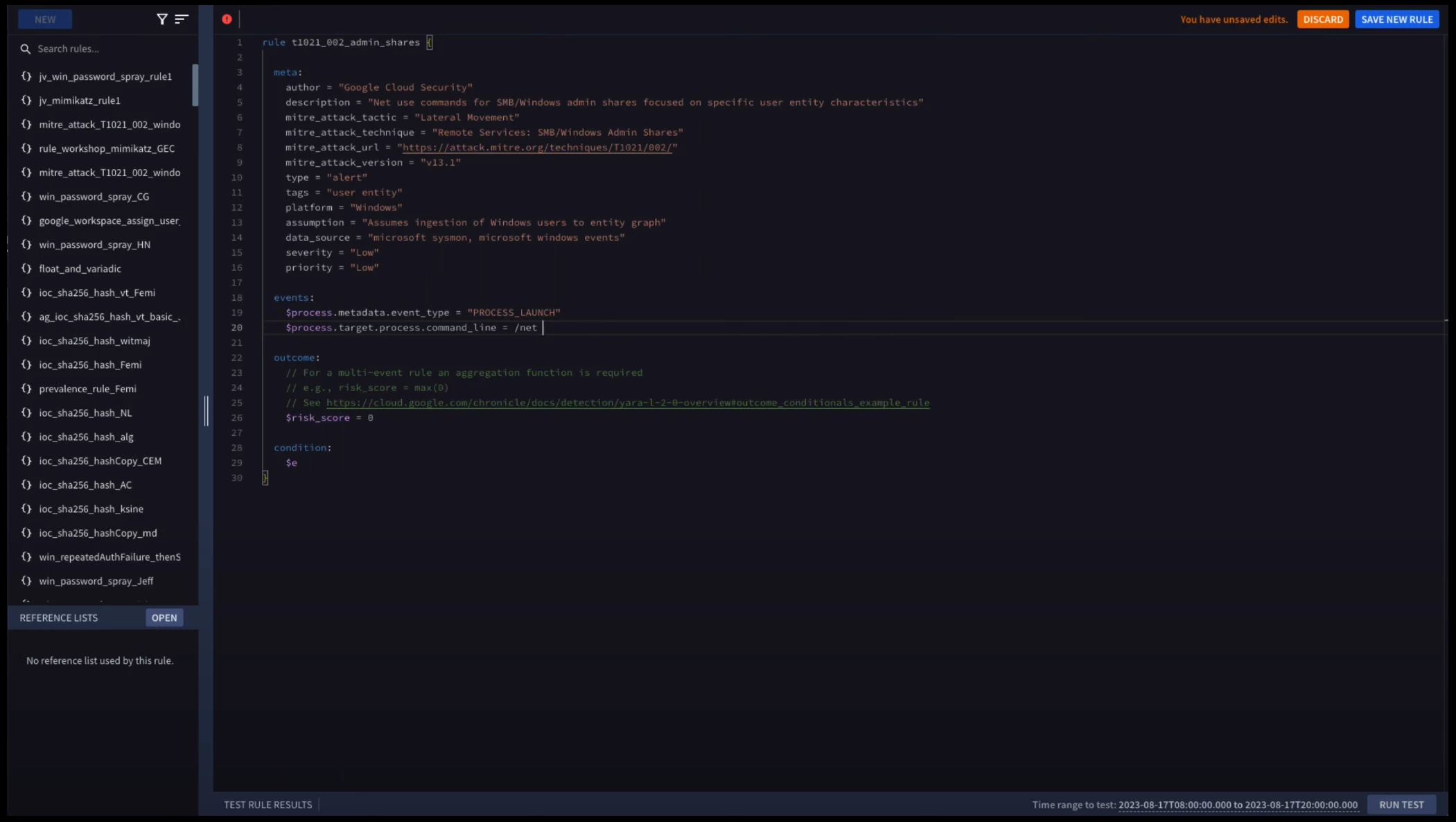Screen dimensions: 1456x822
Task: Click the mitre_attack_tactic "Lateral Movement" value
Action: click(x=467, y=117)
